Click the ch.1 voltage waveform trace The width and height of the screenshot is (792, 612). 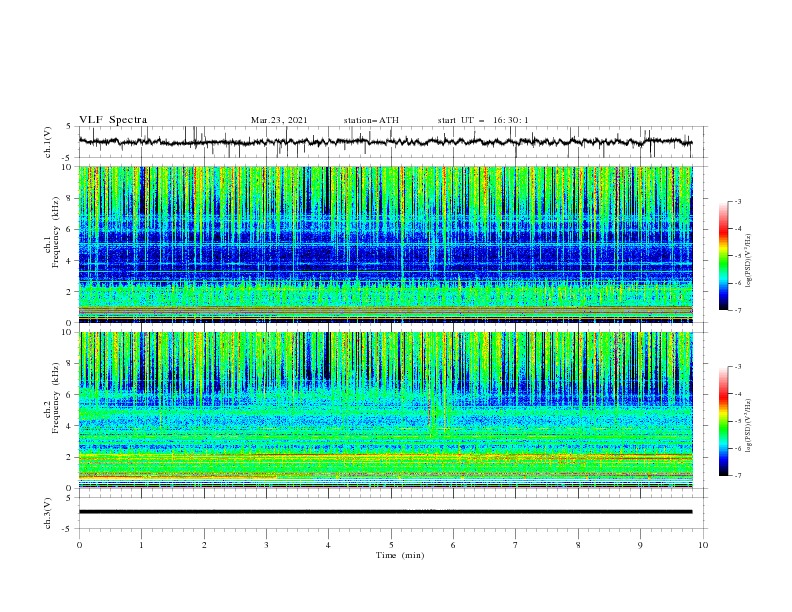(385, 142)
